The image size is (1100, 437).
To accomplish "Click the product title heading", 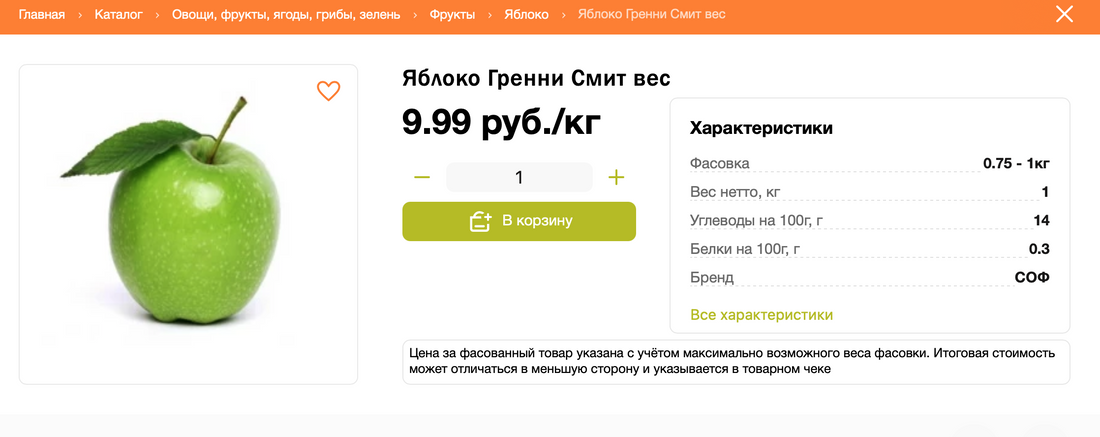I will (x=536, y=78).
